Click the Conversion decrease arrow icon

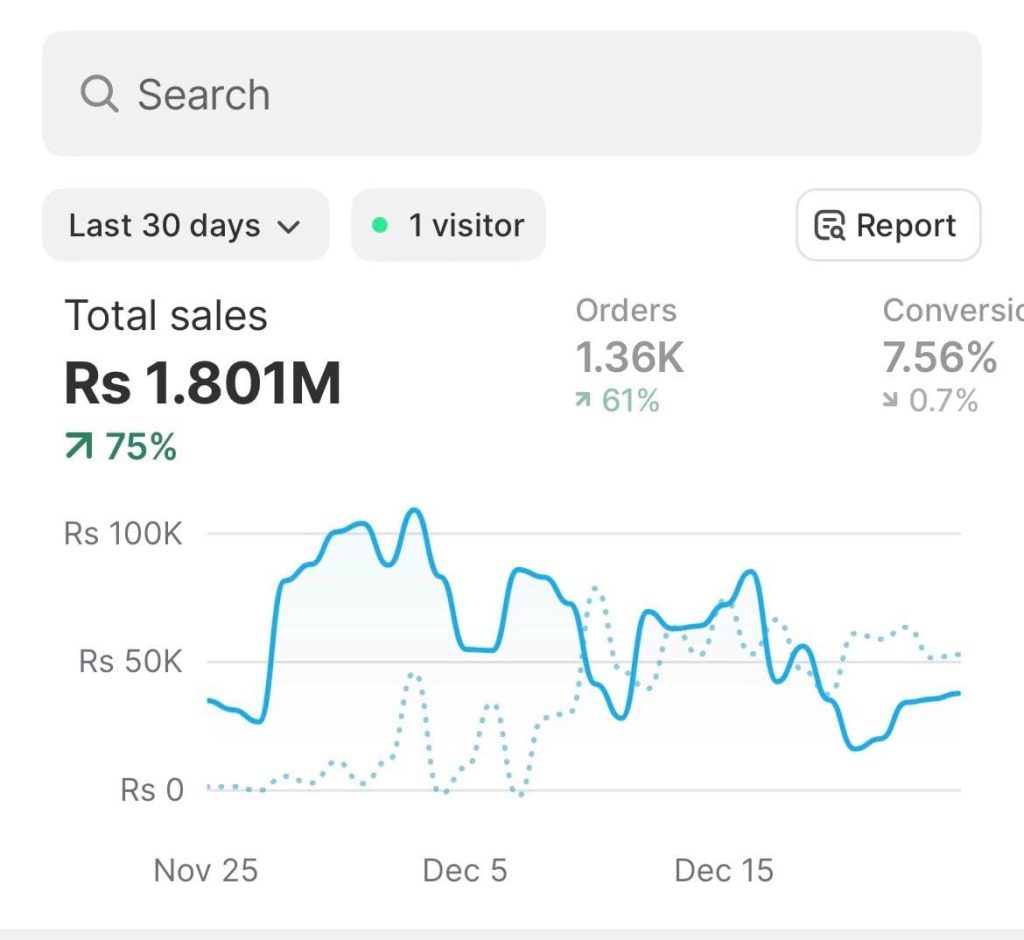click(x=891, y=401)
